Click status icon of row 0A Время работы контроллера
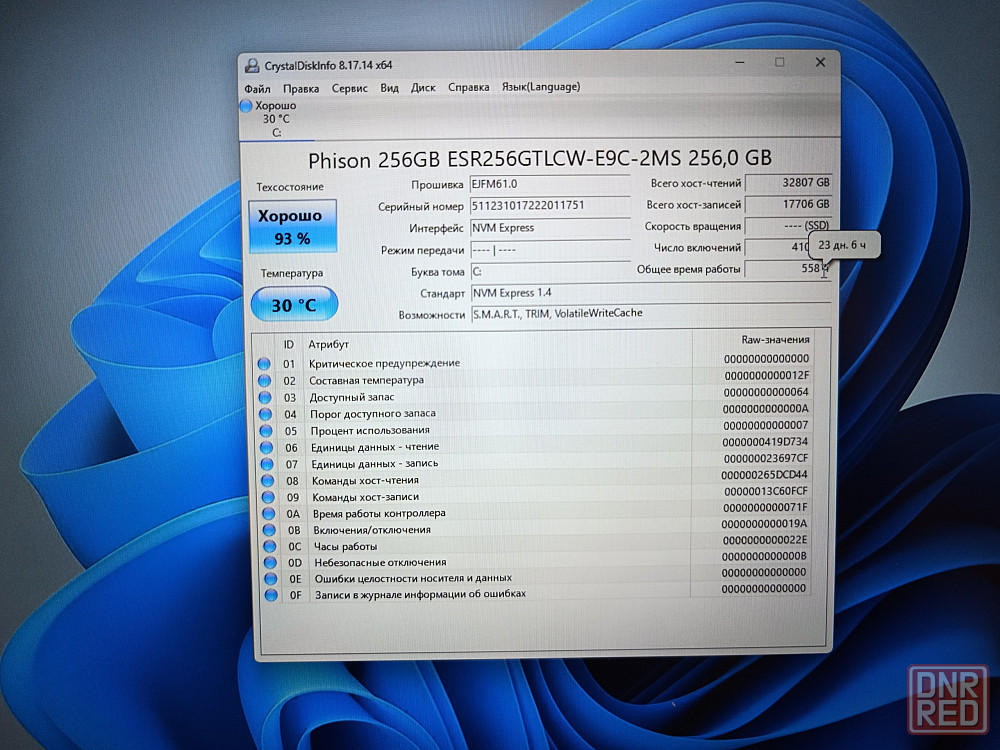Viewport: 1000px width, 750px height. [268, 514]
